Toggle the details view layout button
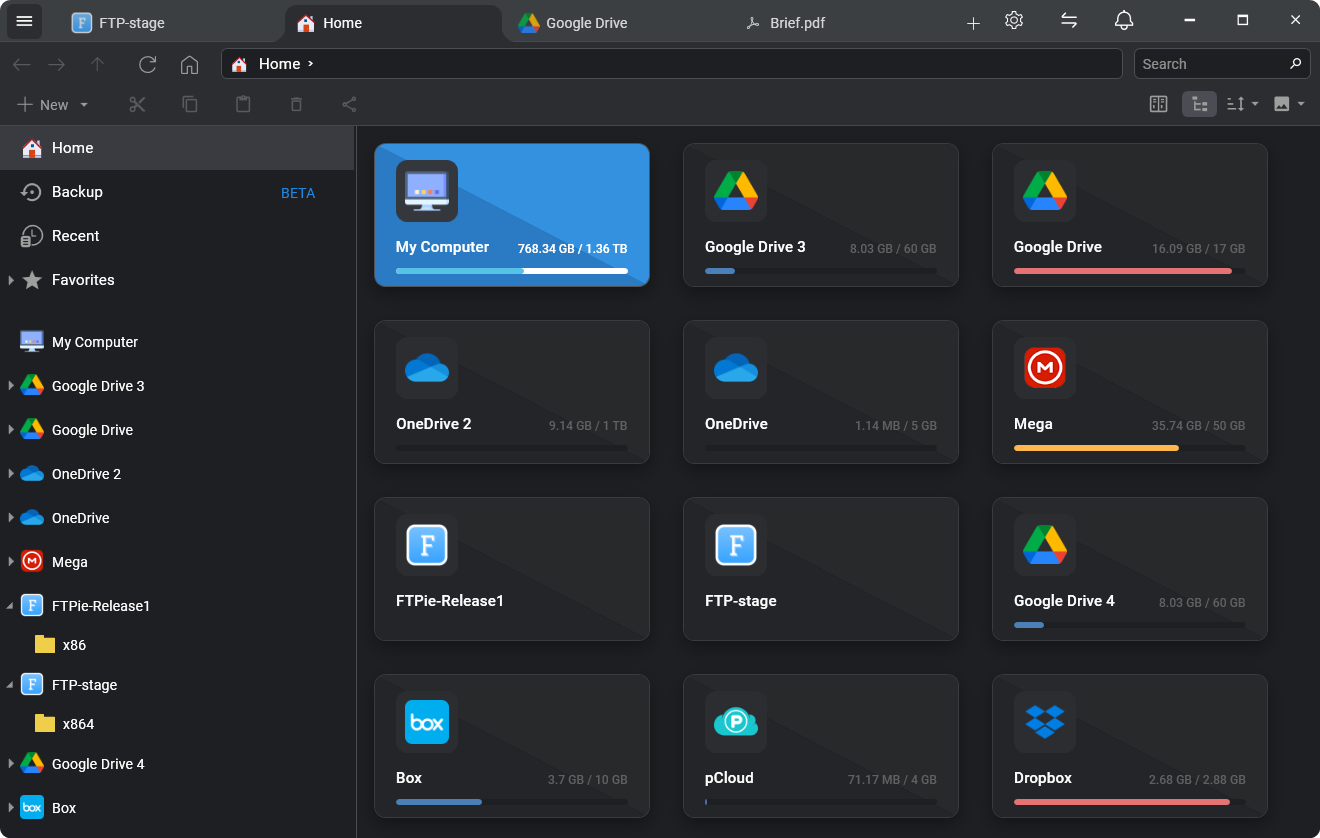This screenshot has width=1320, height=838. pos(1199,103)
